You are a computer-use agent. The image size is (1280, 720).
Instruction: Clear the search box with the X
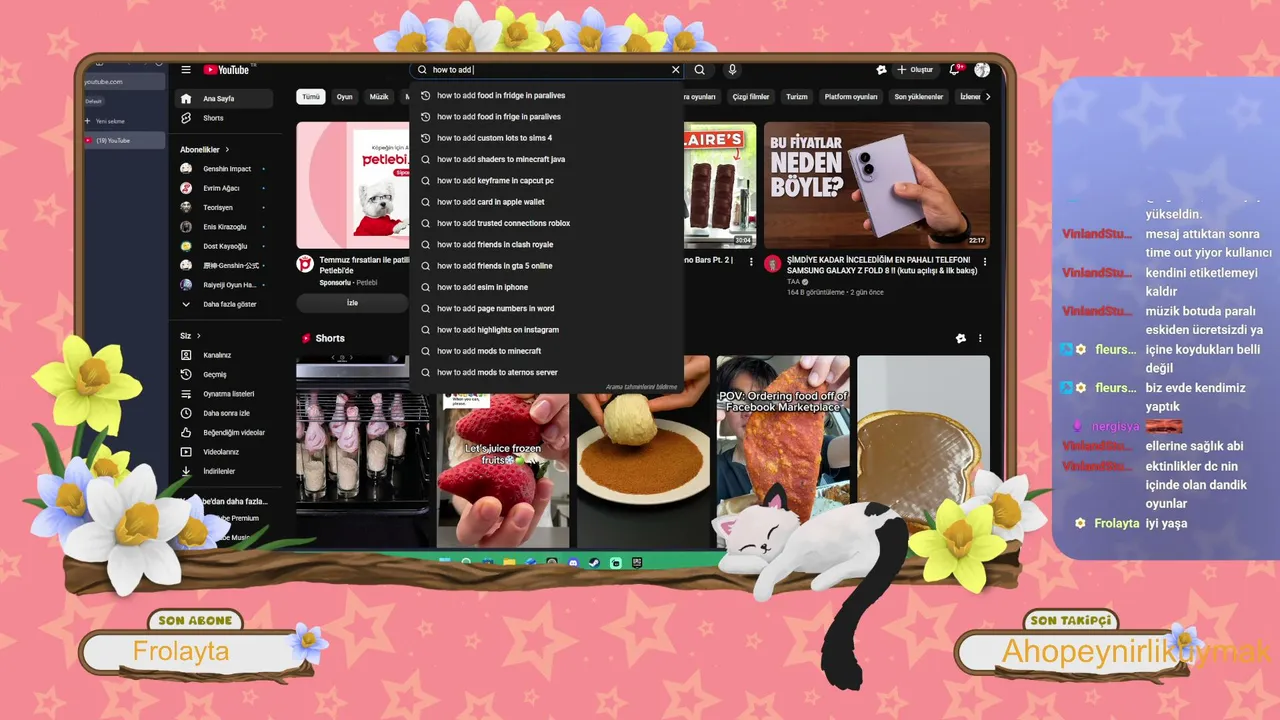pos(675,70)
